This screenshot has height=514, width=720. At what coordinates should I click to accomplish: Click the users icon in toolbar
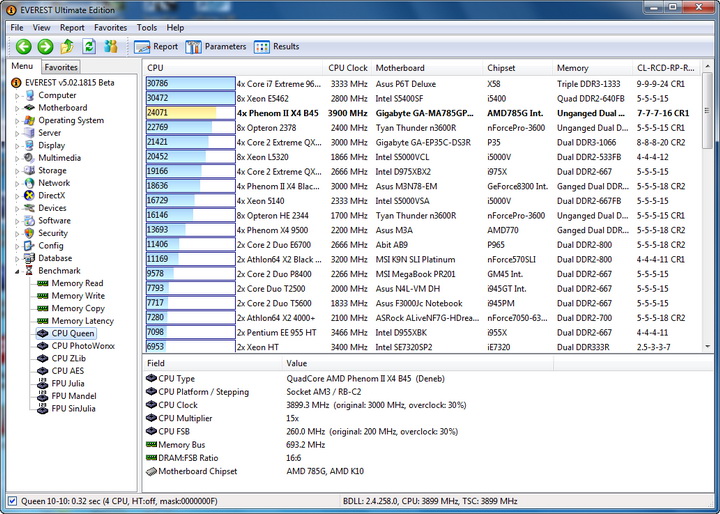pyautogui.click(x=111, y=46)
